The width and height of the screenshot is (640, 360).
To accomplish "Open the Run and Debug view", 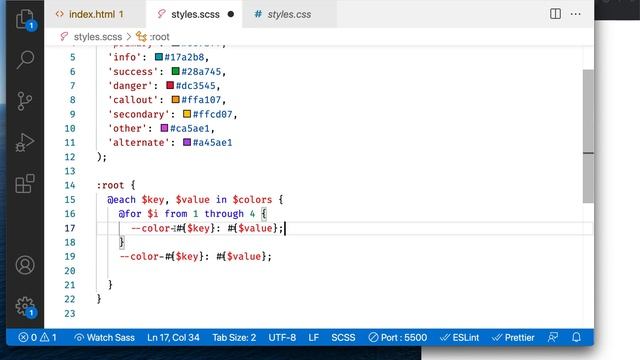I will click(24, 142).
